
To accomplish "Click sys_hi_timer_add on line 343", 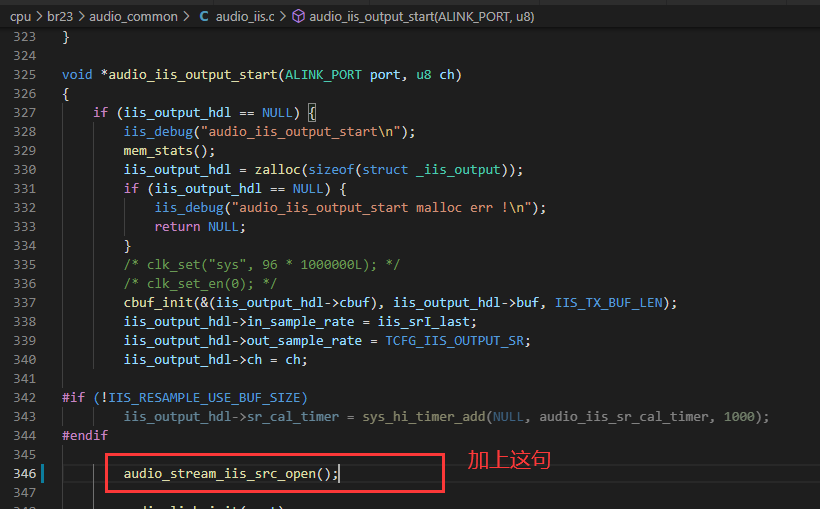I will coord(424,417).
